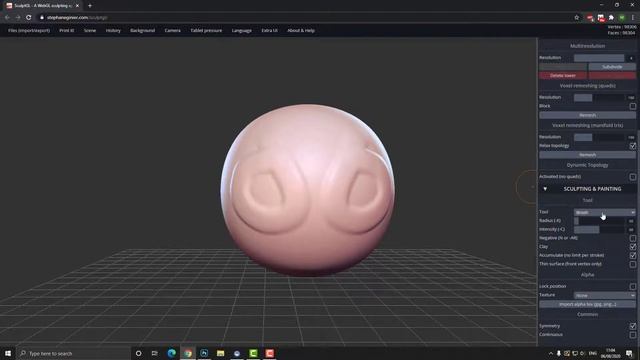Toggle the Block checkbox

[x=632, y=106]
